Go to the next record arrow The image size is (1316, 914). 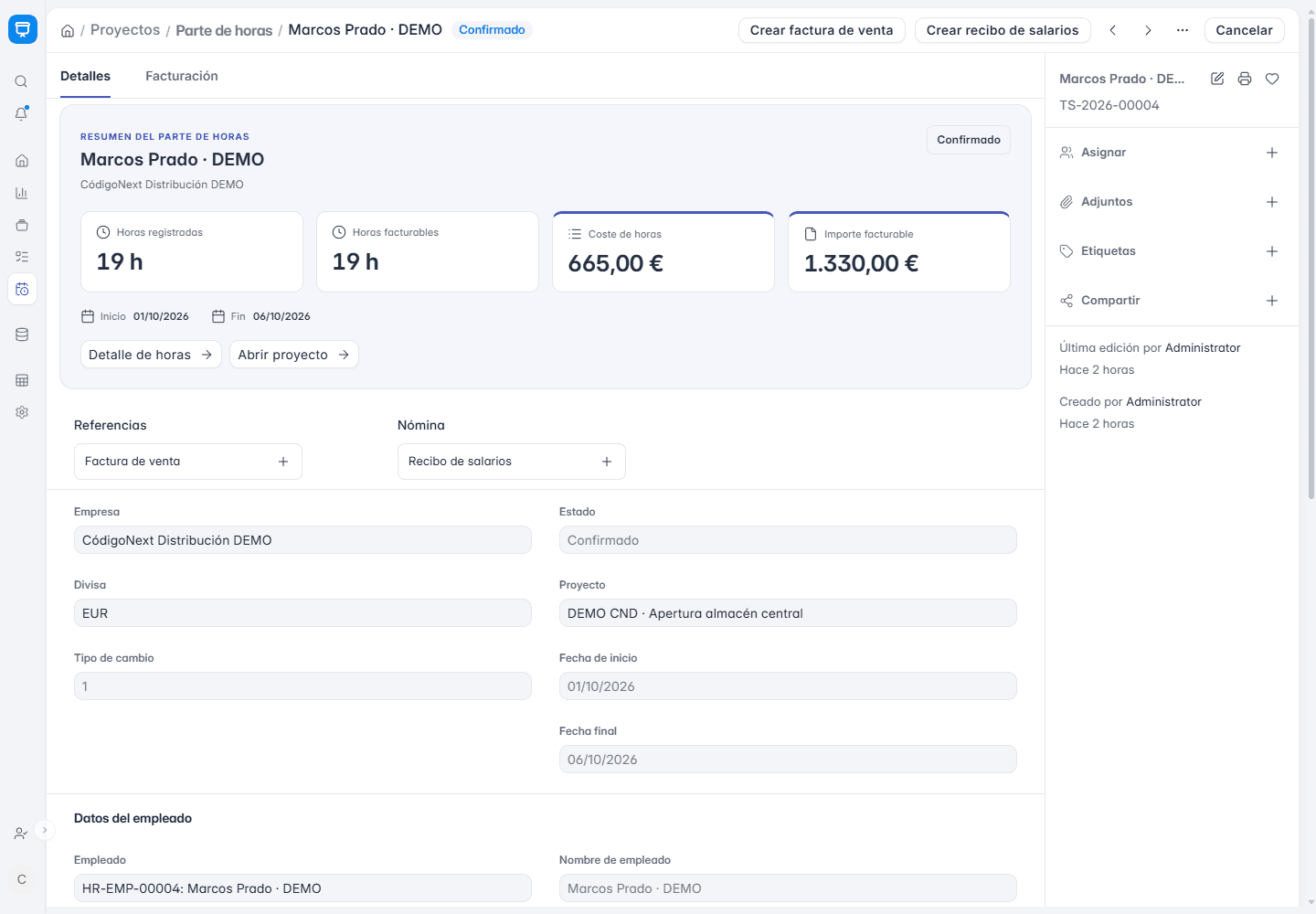[x=1148, y=30]
